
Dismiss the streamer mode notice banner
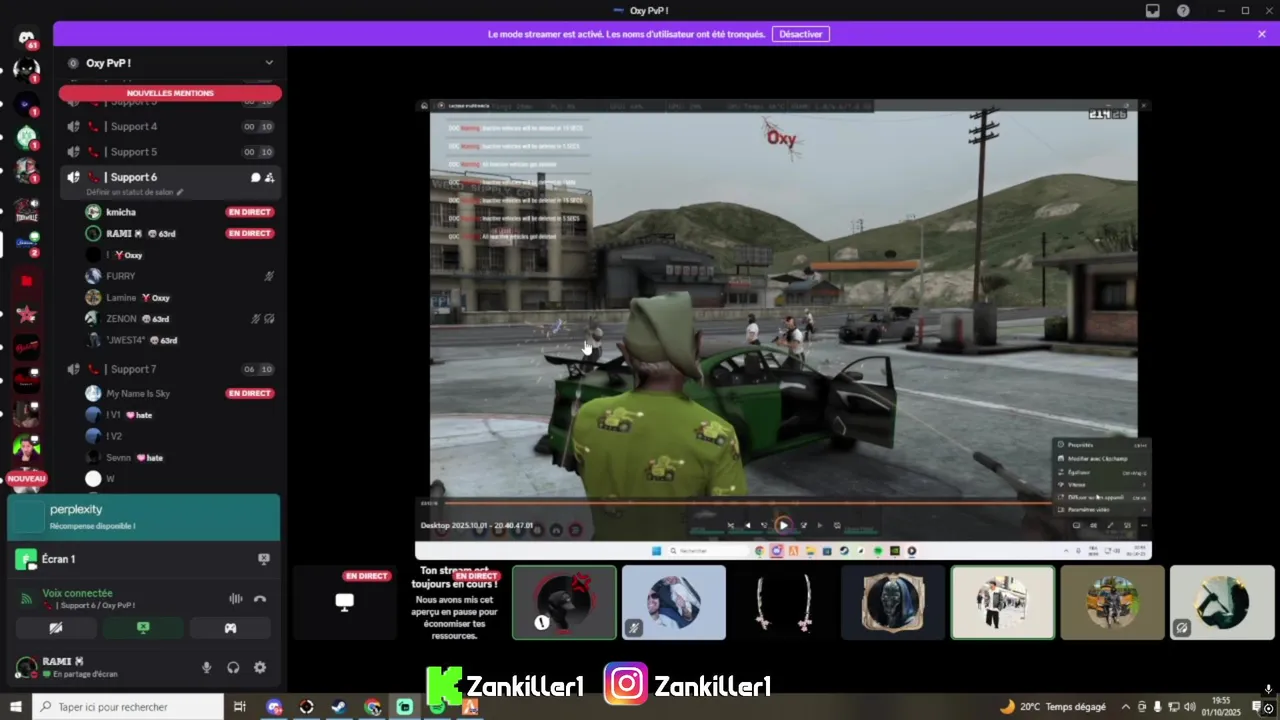click(x=1262, y=34)
